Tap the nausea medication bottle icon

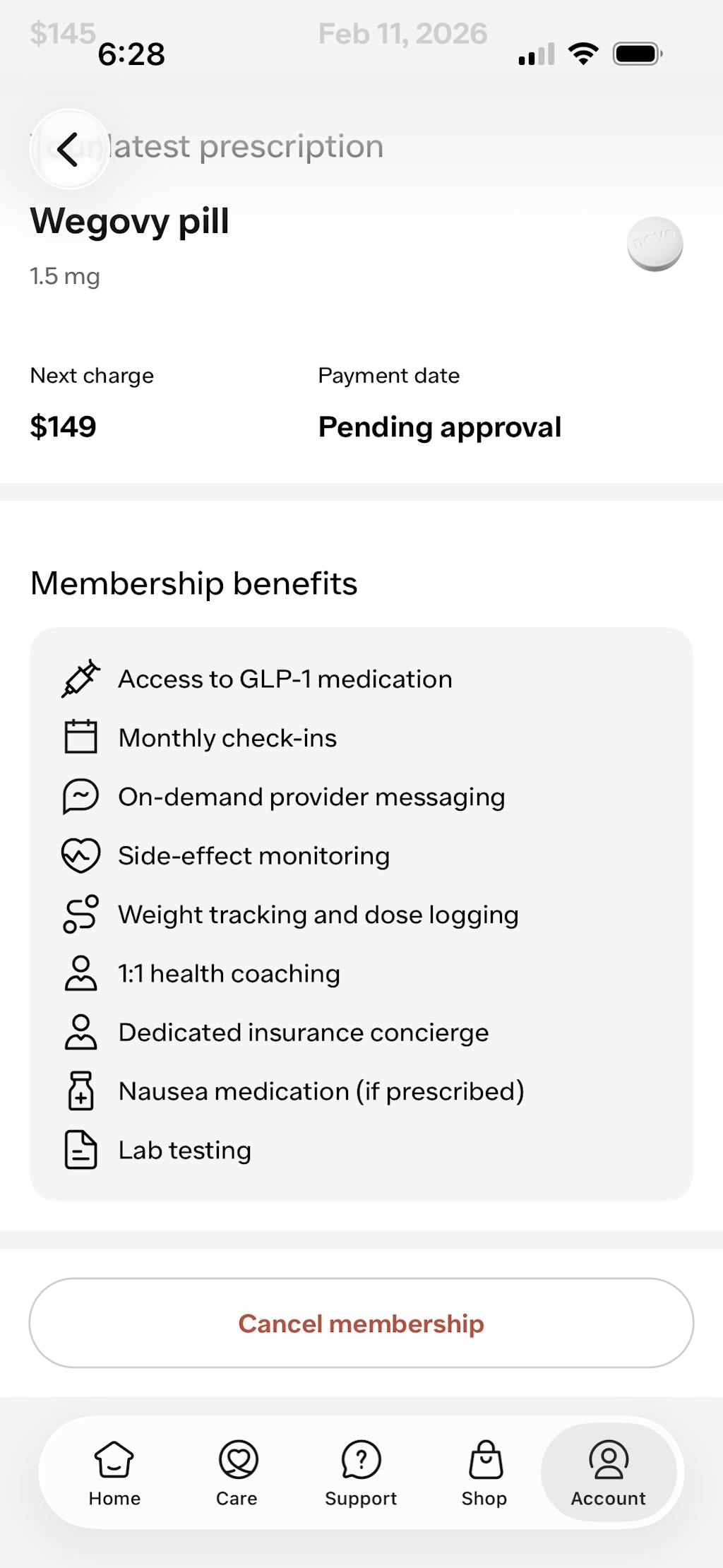(x=80, y=1091)
